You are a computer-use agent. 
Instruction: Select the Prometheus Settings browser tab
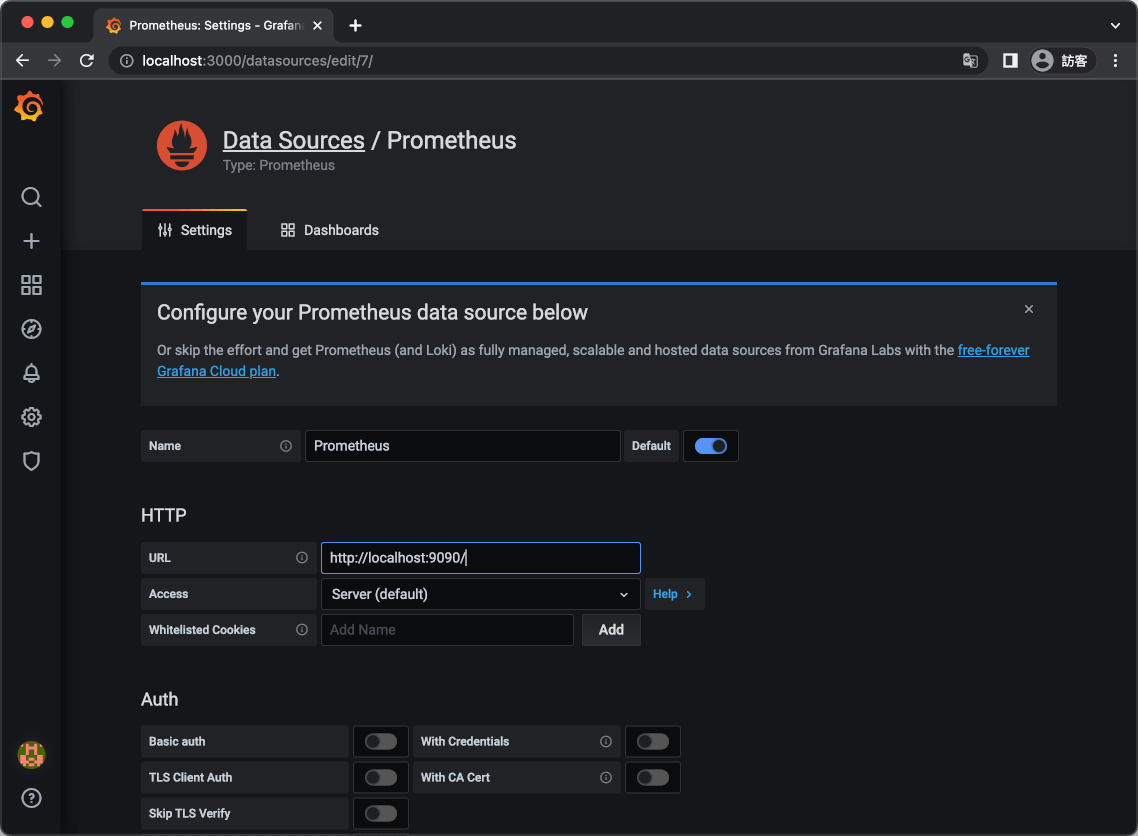[214, 25]
